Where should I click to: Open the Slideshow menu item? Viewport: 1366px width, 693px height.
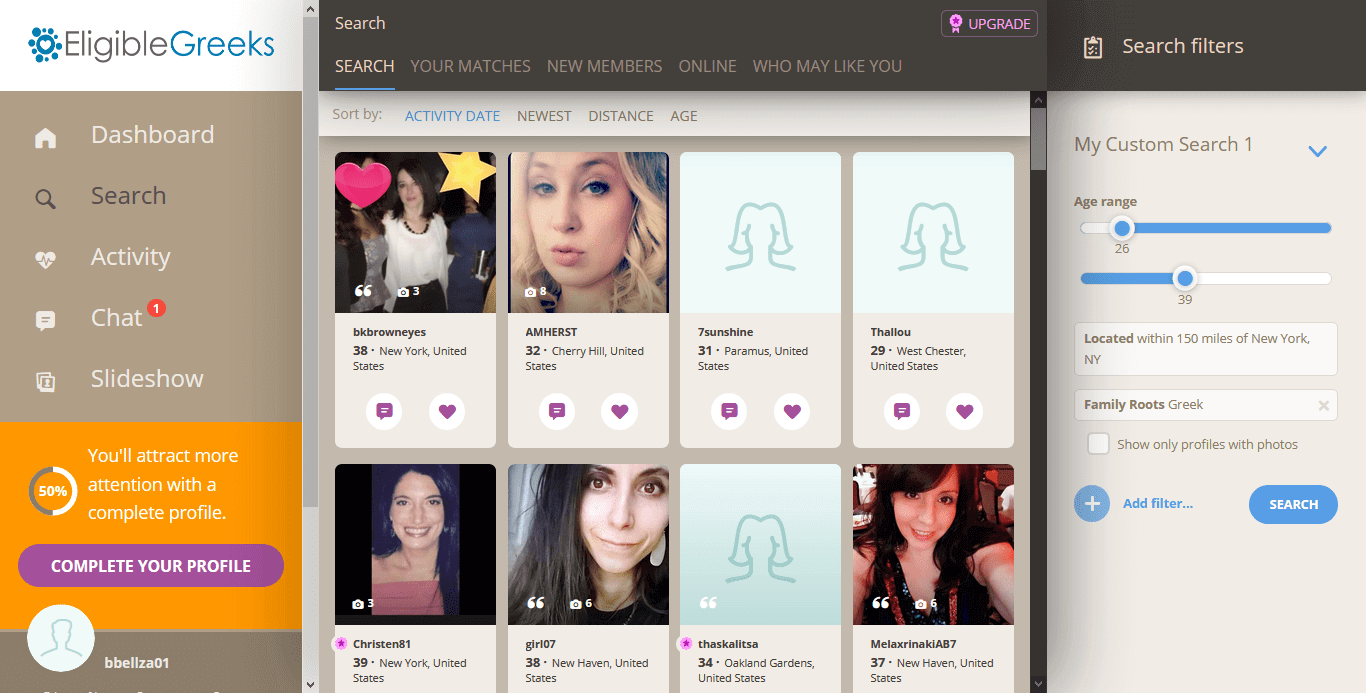coord(147,379)
